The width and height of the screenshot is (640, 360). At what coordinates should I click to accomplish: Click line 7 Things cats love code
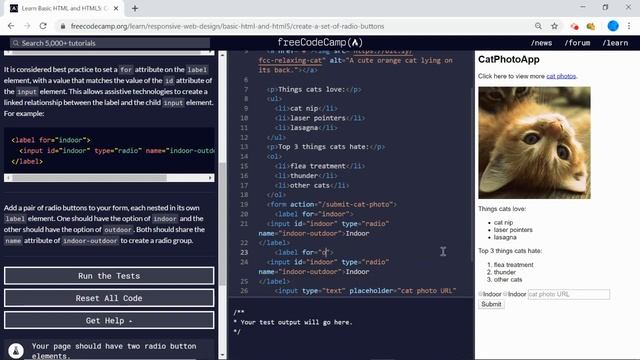[x=314, y=89]
